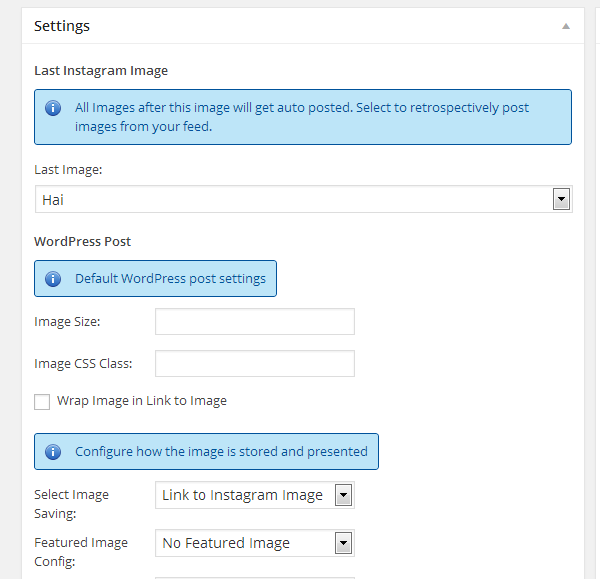This screenshot has height=579, width=600.
Task: Click the blue auto posted information banner
Action: [x=303, y=117]
